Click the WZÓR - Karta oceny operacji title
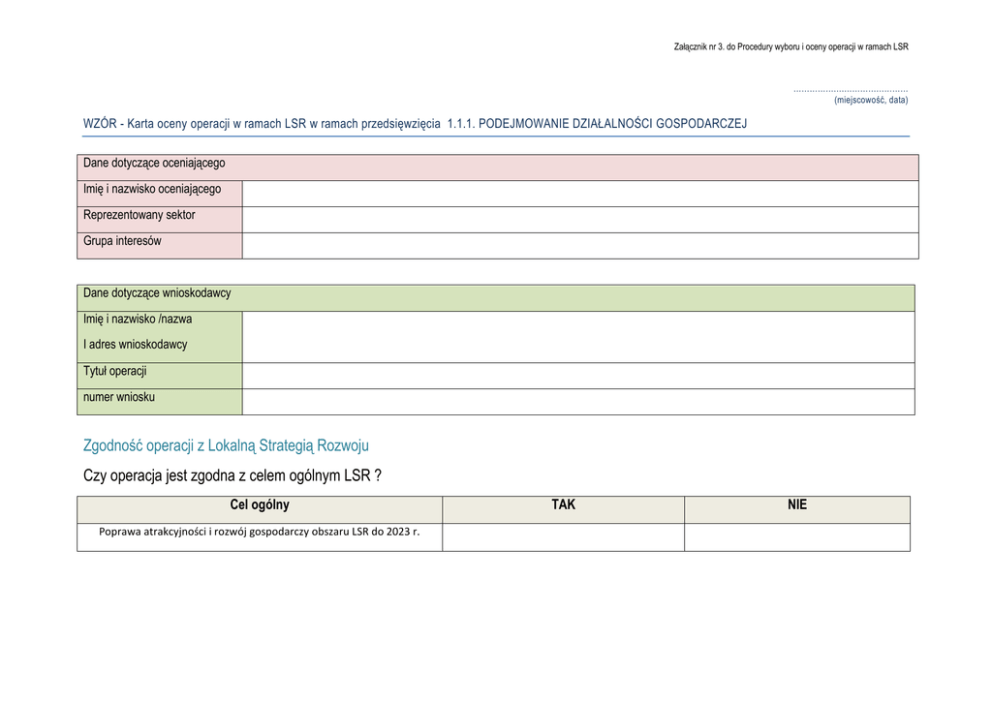 [x=414, y=123]
